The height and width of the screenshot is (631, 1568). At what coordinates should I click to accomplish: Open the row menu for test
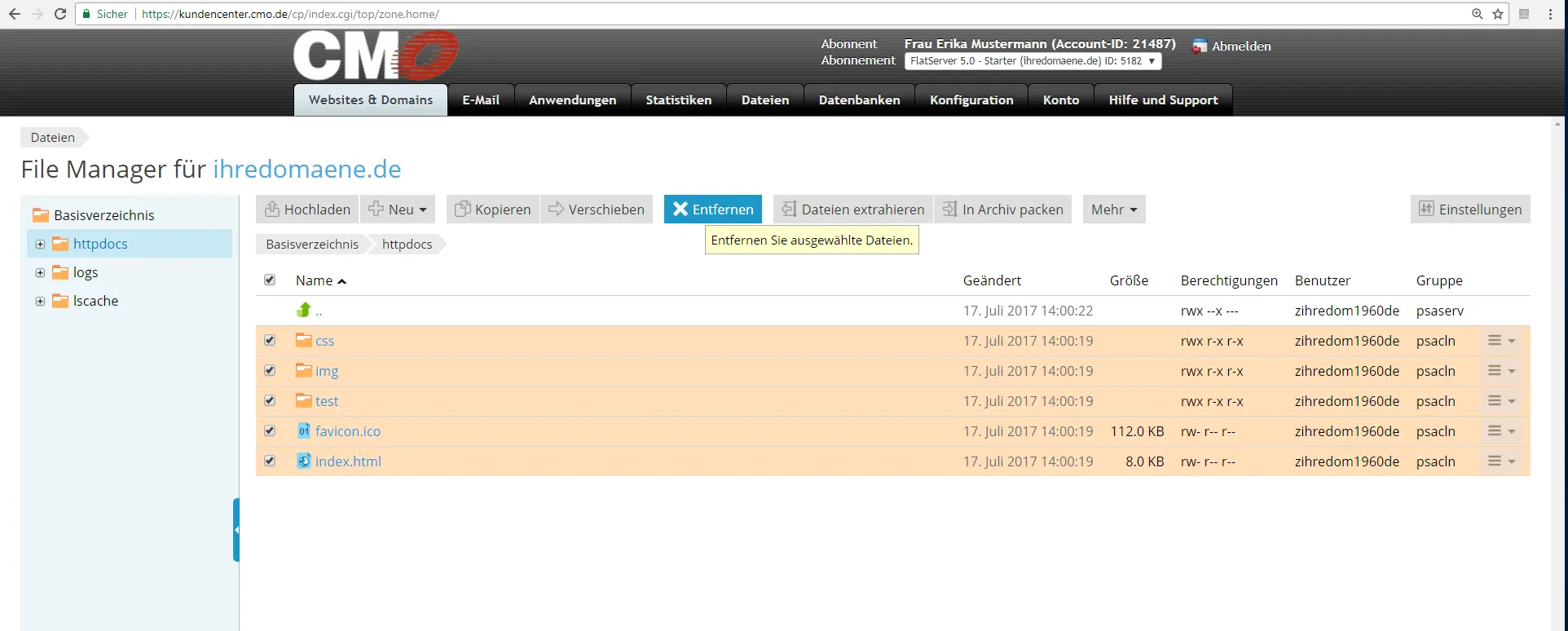[1501, 400]
